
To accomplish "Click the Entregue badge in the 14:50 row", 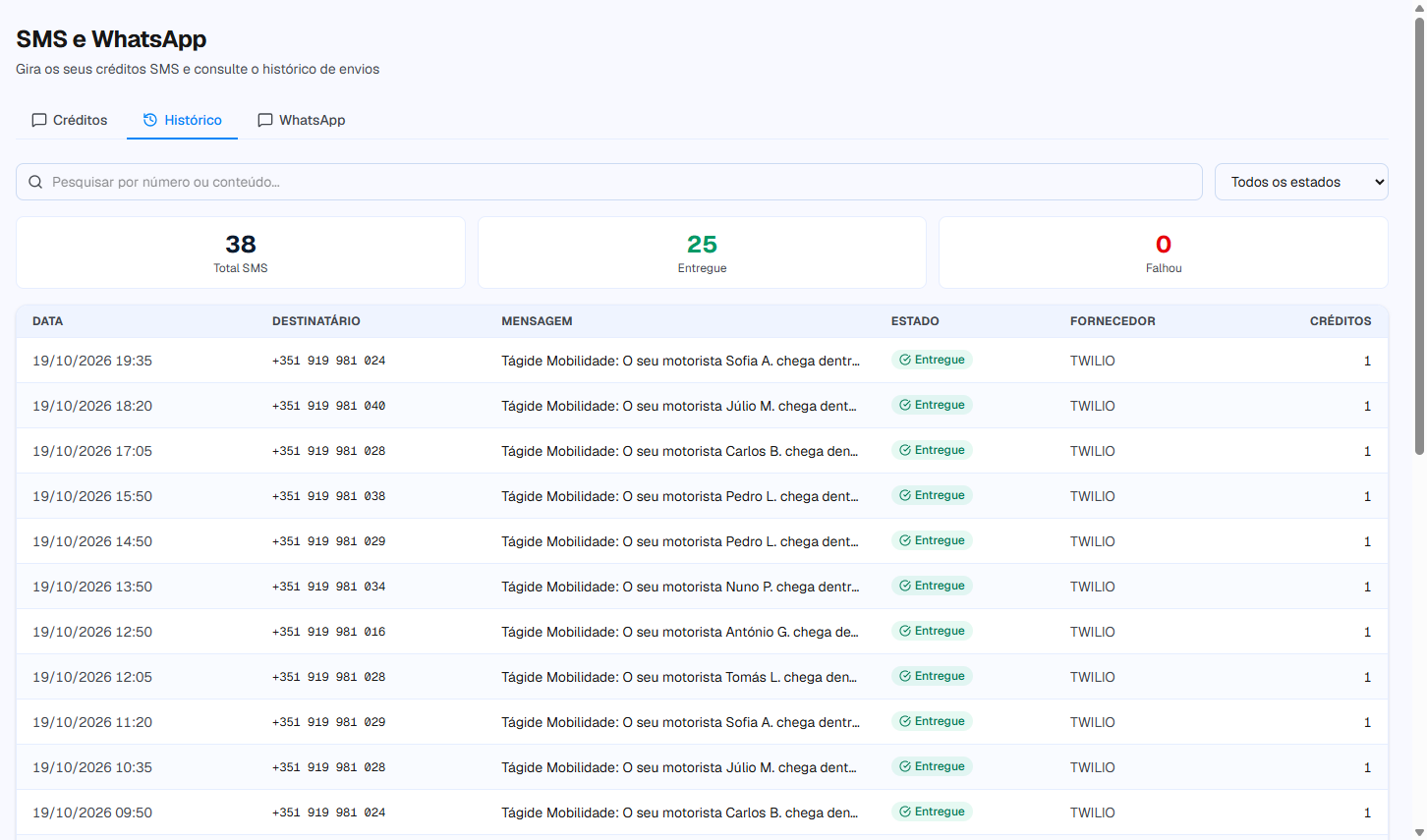I will [x=932, y=540].
